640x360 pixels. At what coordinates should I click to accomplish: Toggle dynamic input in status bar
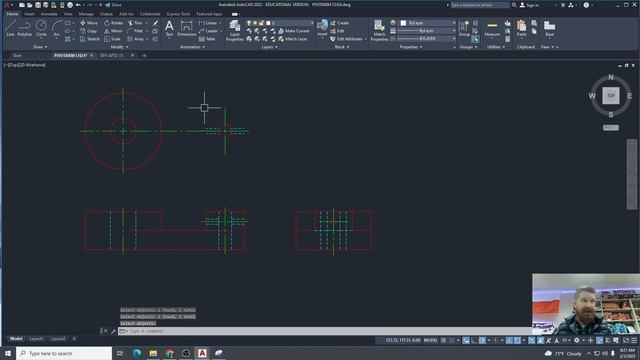click(466, 340)
